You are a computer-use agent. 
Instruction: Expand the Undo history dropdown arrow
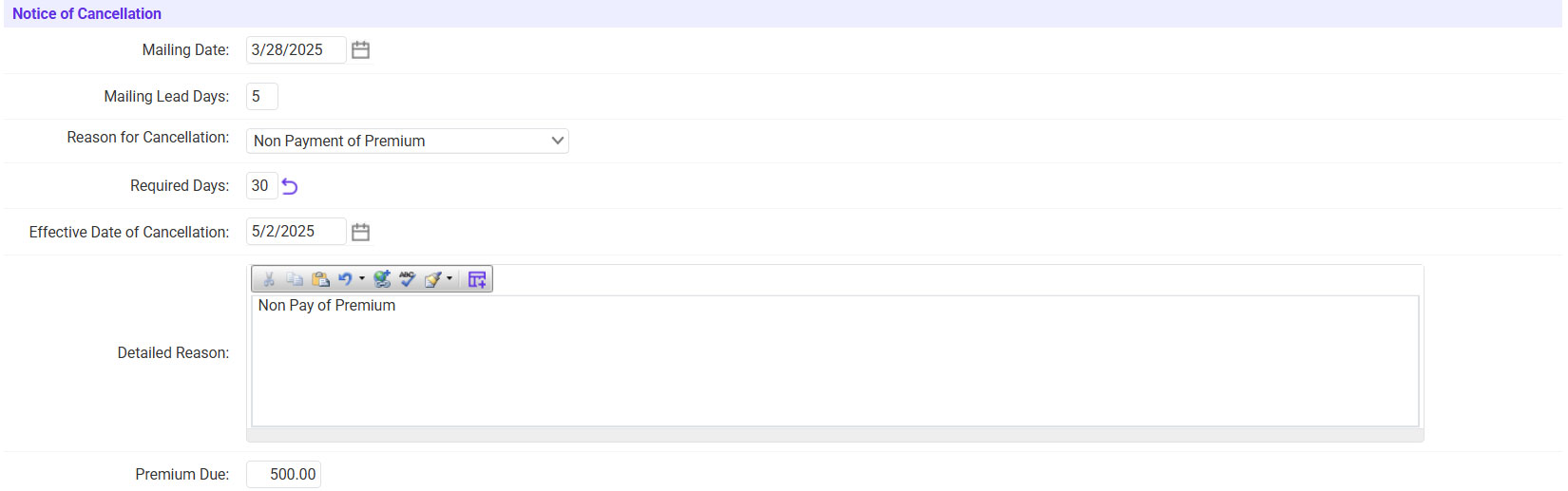362,279
